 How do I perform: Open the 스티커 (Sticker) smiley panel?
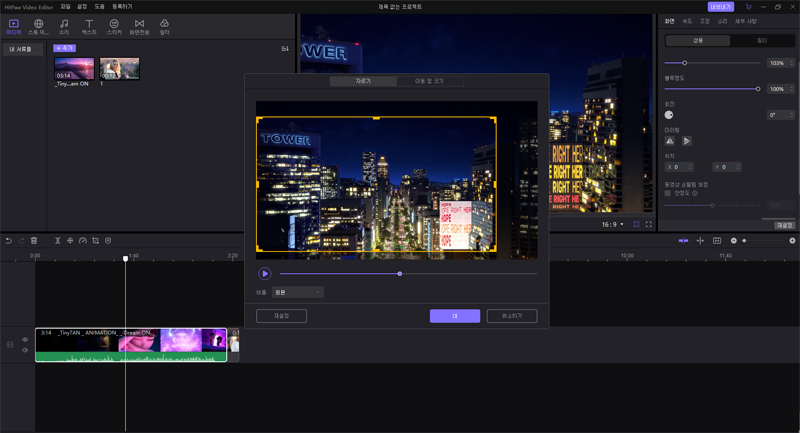point(114,27)
